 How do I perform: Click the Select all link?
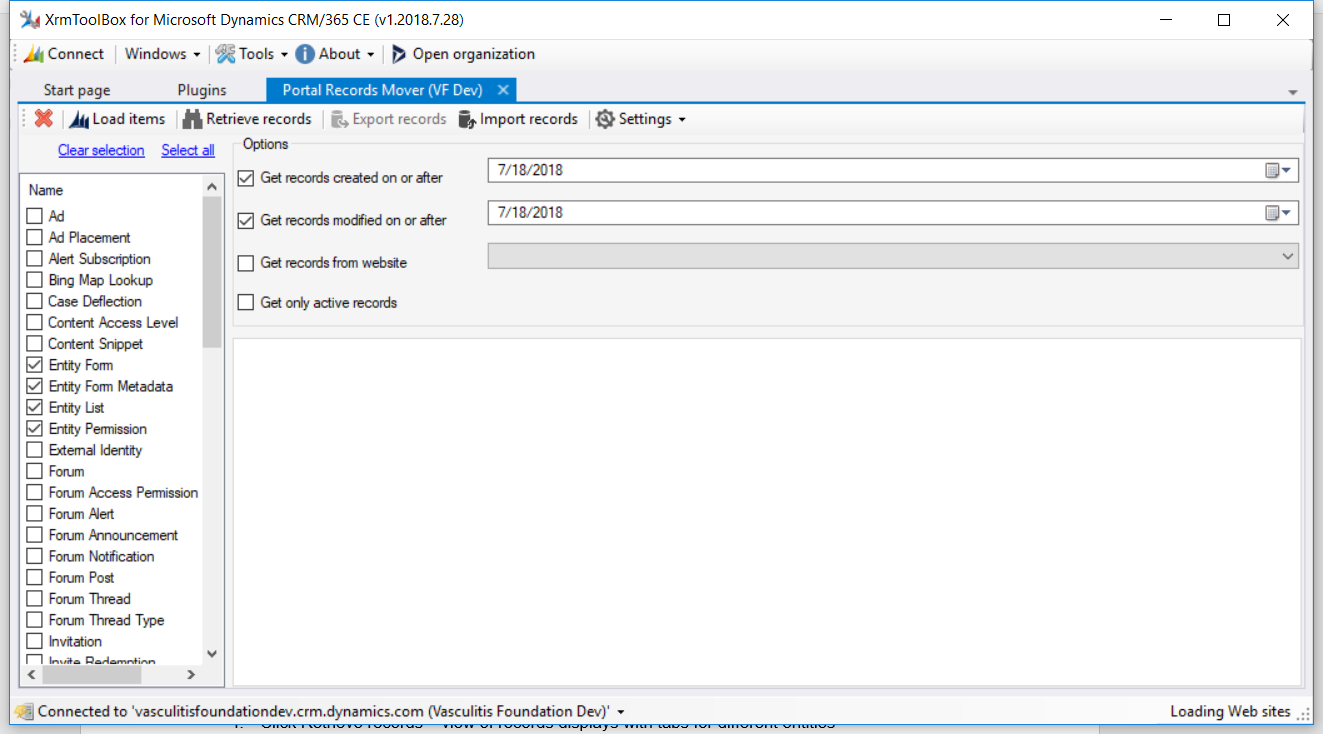point(188,150)
